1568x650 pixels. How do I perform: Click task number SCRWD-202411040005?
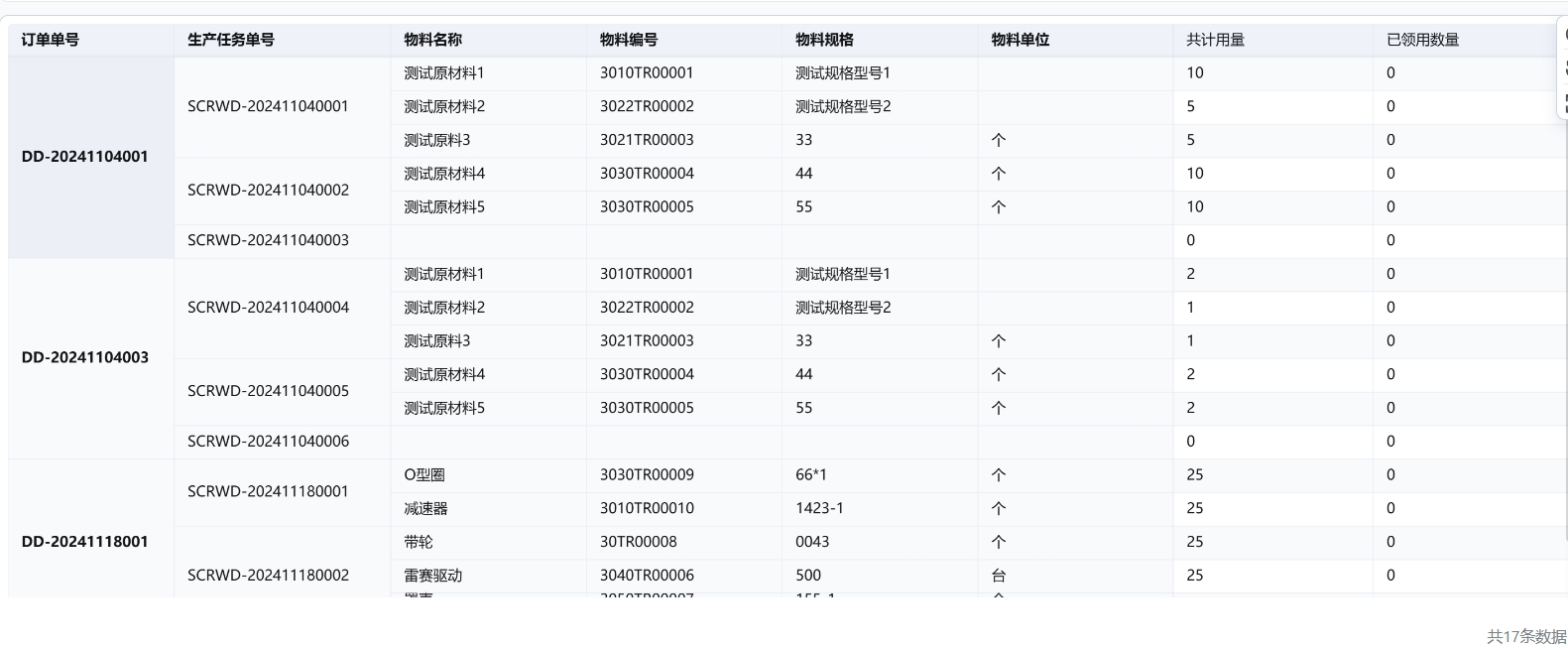[268, 391]
